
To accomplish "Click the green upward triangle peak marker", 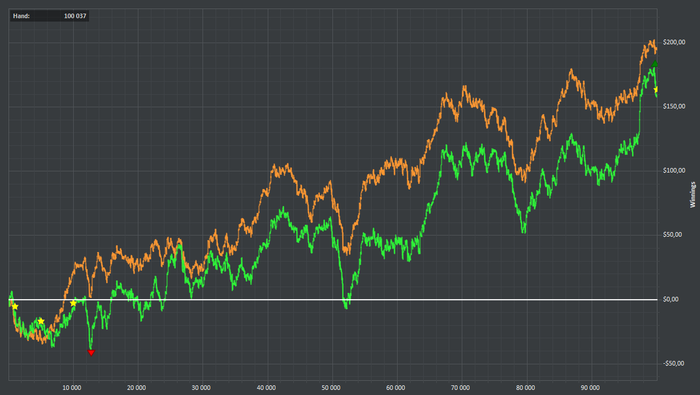I will [x=654, y=64].
